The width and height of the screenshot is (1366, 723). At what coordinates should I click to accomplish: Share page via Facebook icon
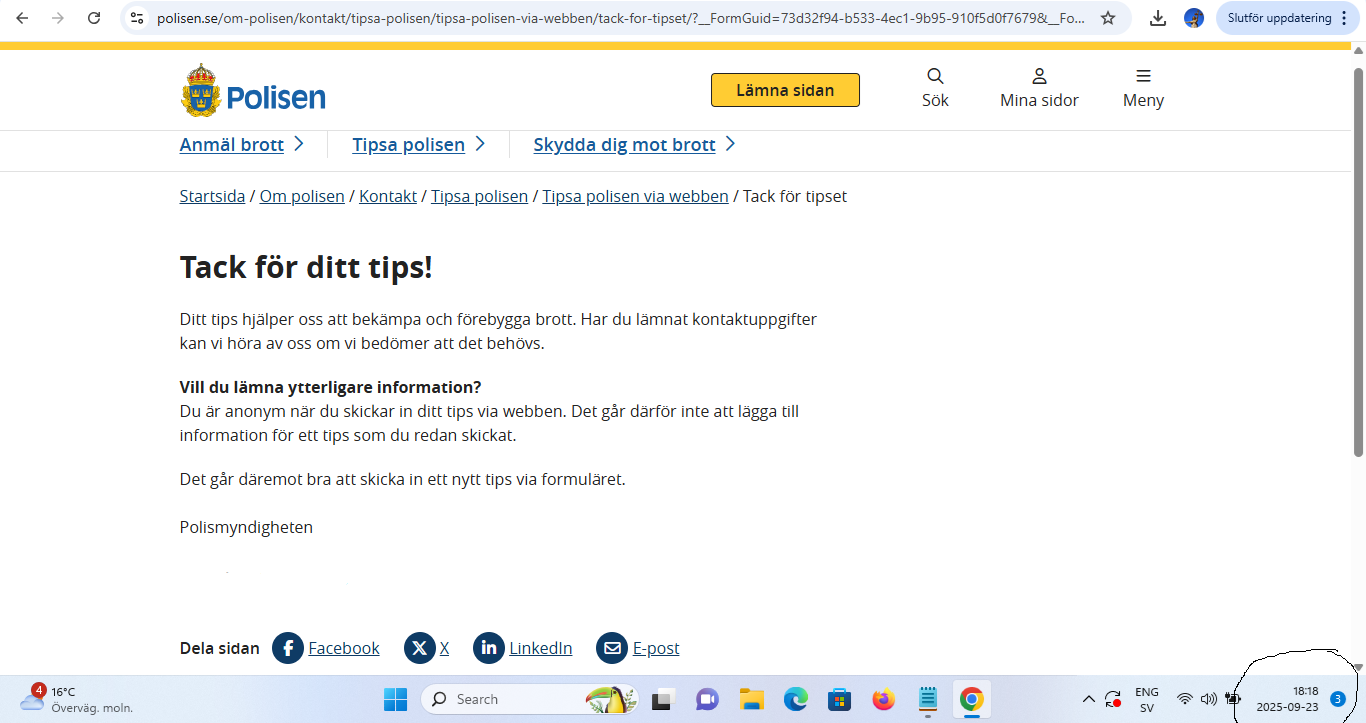click(x=288, y=648)
